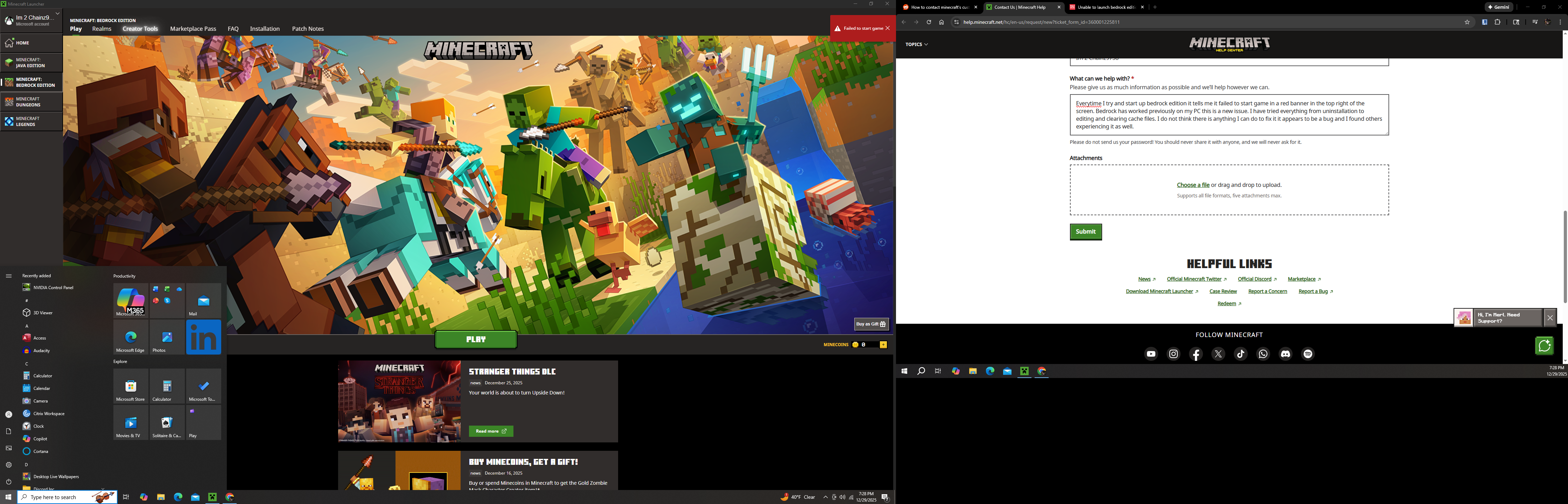Expand the Im 2 Chainz account dropdown
The height and width of the screenshot is (504, 1568).
58,13
